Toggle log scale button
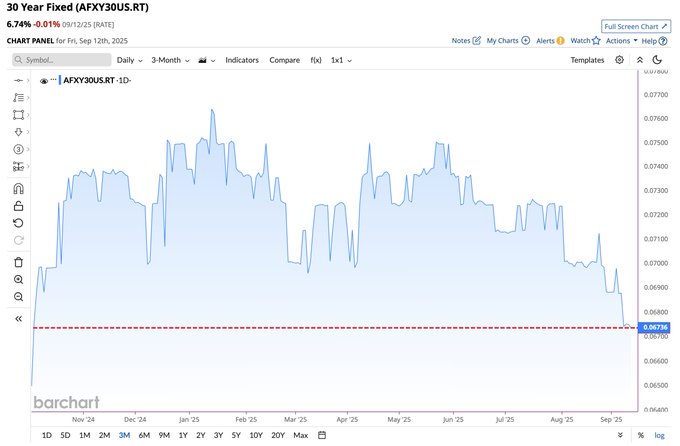The height and width of the screenshot is (446, 680). coord(659,435)
